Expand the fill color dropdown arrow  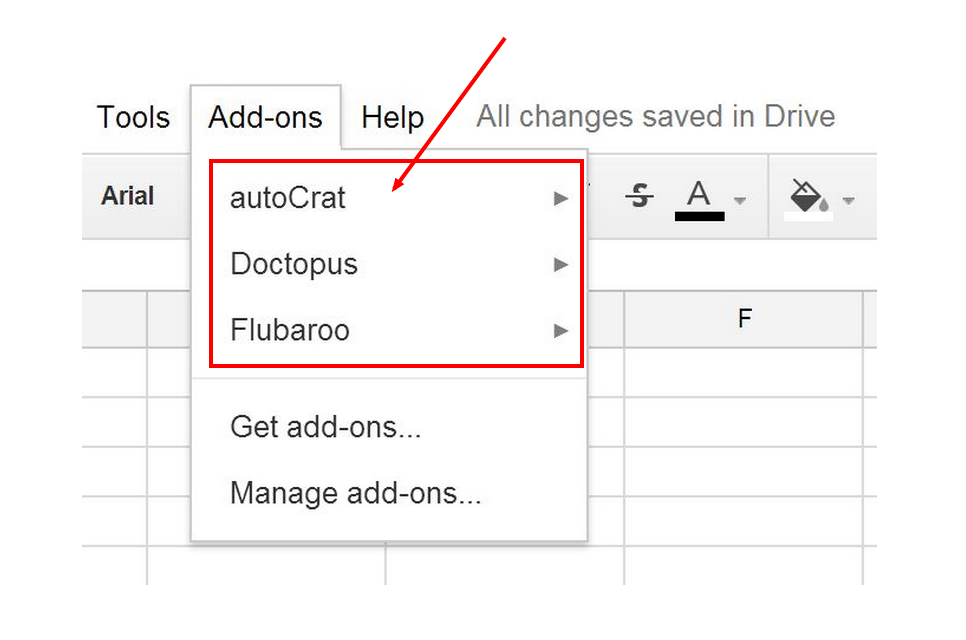coord(849,200)
